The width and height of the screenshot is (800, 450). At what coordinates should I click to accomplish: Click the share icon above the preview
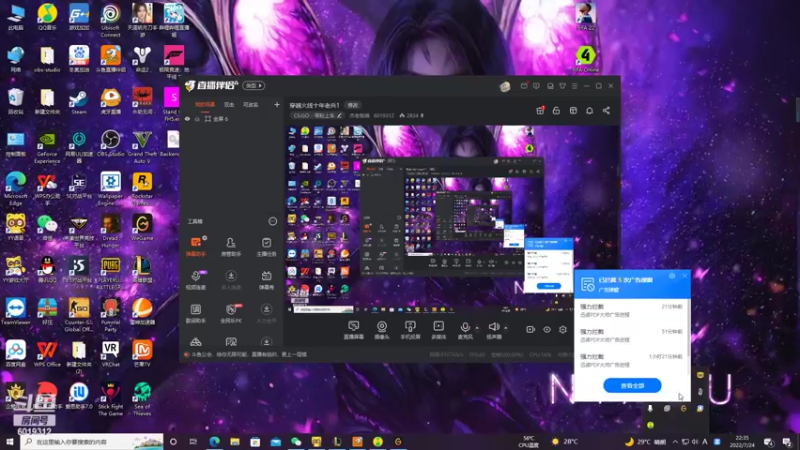(606, 110)
